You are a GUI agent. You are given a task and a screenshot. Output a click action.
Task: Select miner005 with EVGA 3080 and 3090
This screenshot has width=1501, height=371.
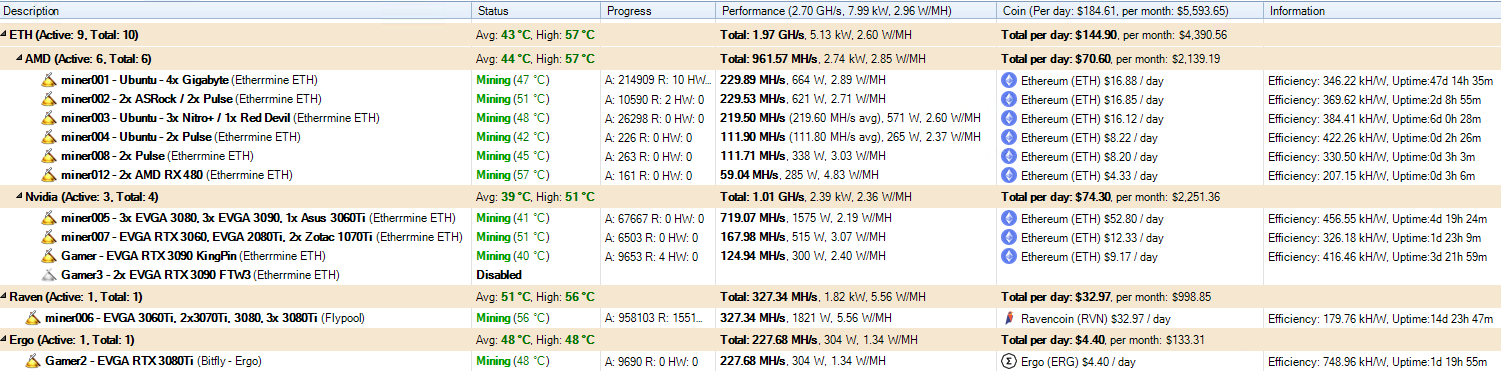coord(258,218)
